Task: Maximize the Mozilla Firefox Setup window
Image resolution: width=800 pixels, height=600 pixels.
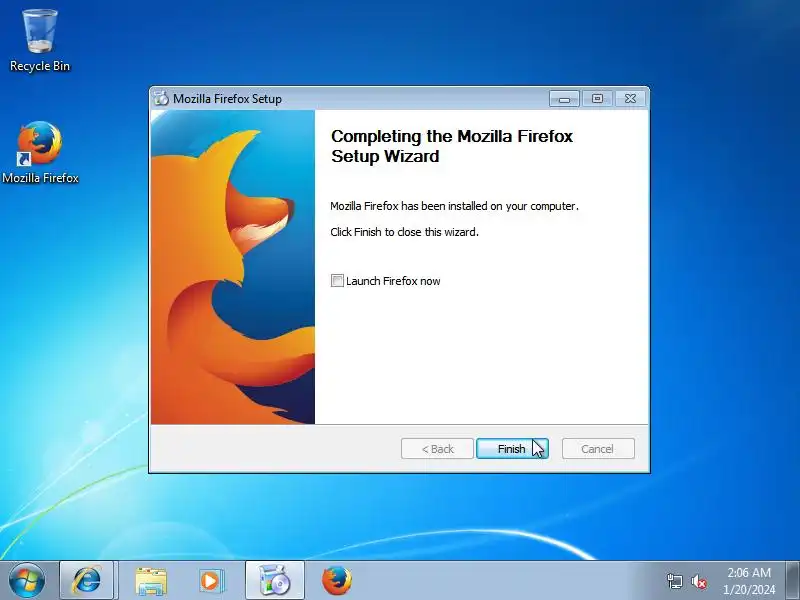Action: [597, 98]
